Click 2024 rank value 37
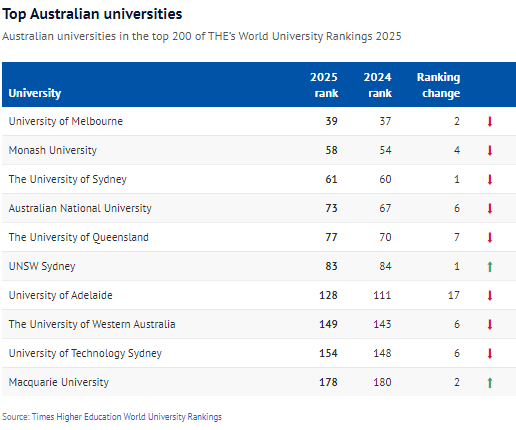The image size is (516, 430). [385, 121]
